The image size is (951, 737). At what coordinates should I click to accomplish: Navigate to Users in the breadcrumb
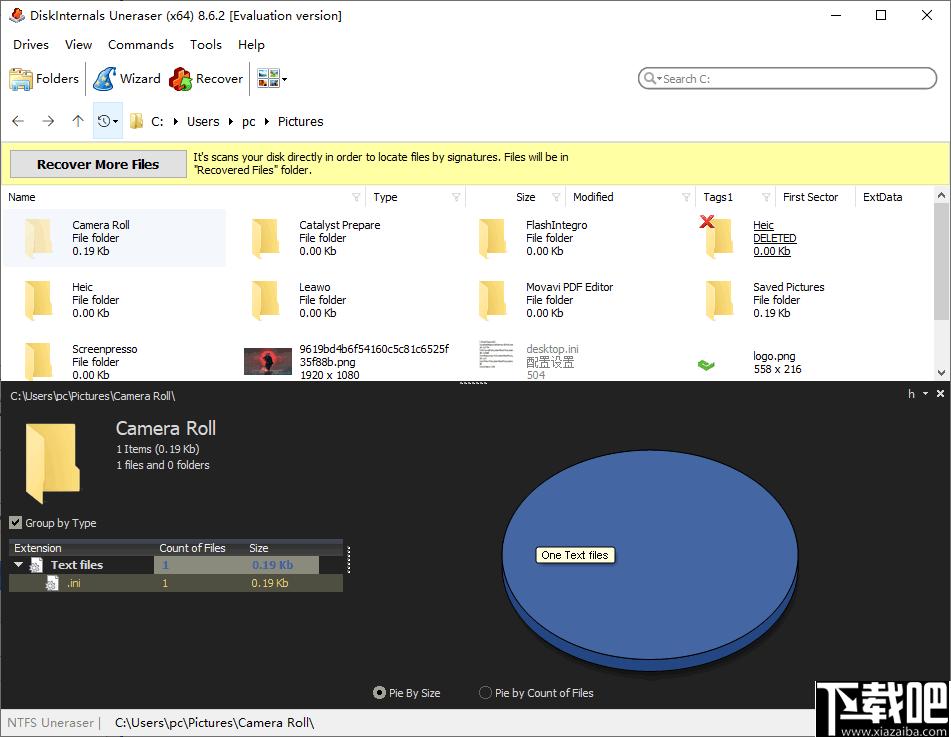coord(203,121)
